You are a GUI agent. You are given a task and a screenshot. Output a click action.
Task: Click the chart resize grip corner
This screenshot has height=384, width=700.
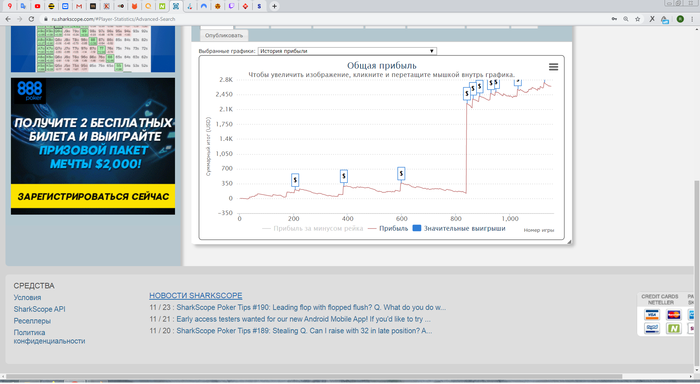569,242
